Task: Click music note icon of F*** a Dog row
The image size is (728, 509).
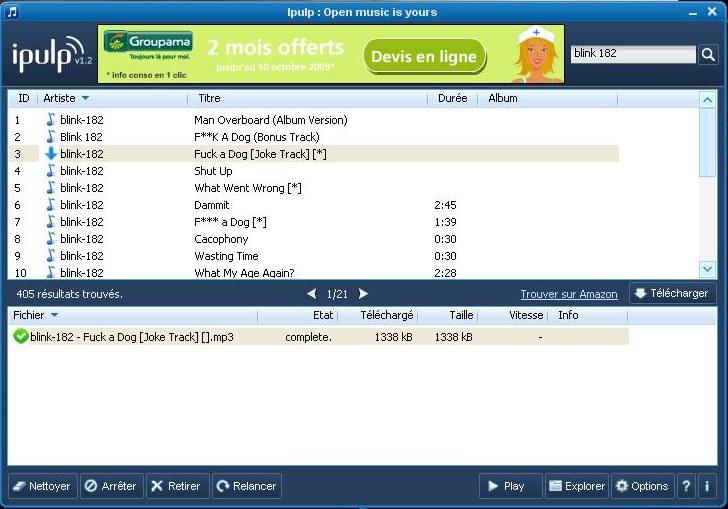Action: coord(51,222)
